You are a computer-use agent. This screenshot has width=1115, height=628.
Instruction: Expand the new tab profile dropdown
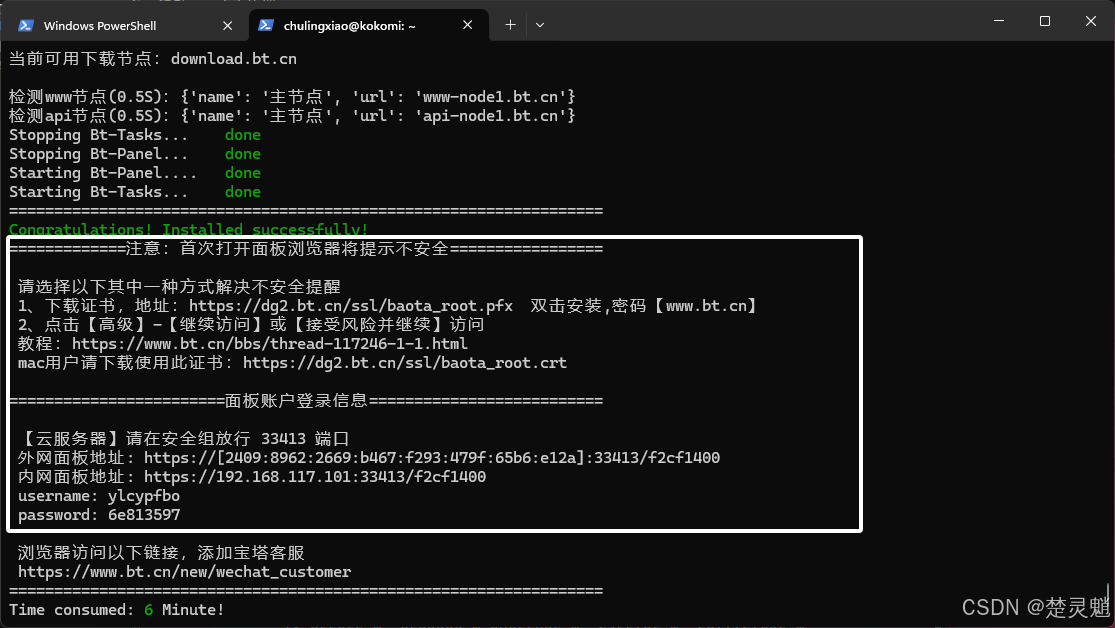[540, 25]
